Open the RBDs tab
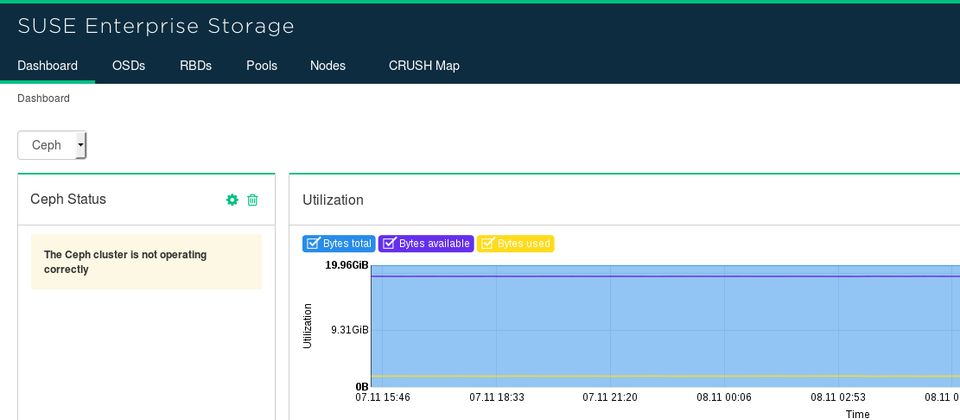Image resolution: width=960 pixels, height=420 pixels. [195, 66]
